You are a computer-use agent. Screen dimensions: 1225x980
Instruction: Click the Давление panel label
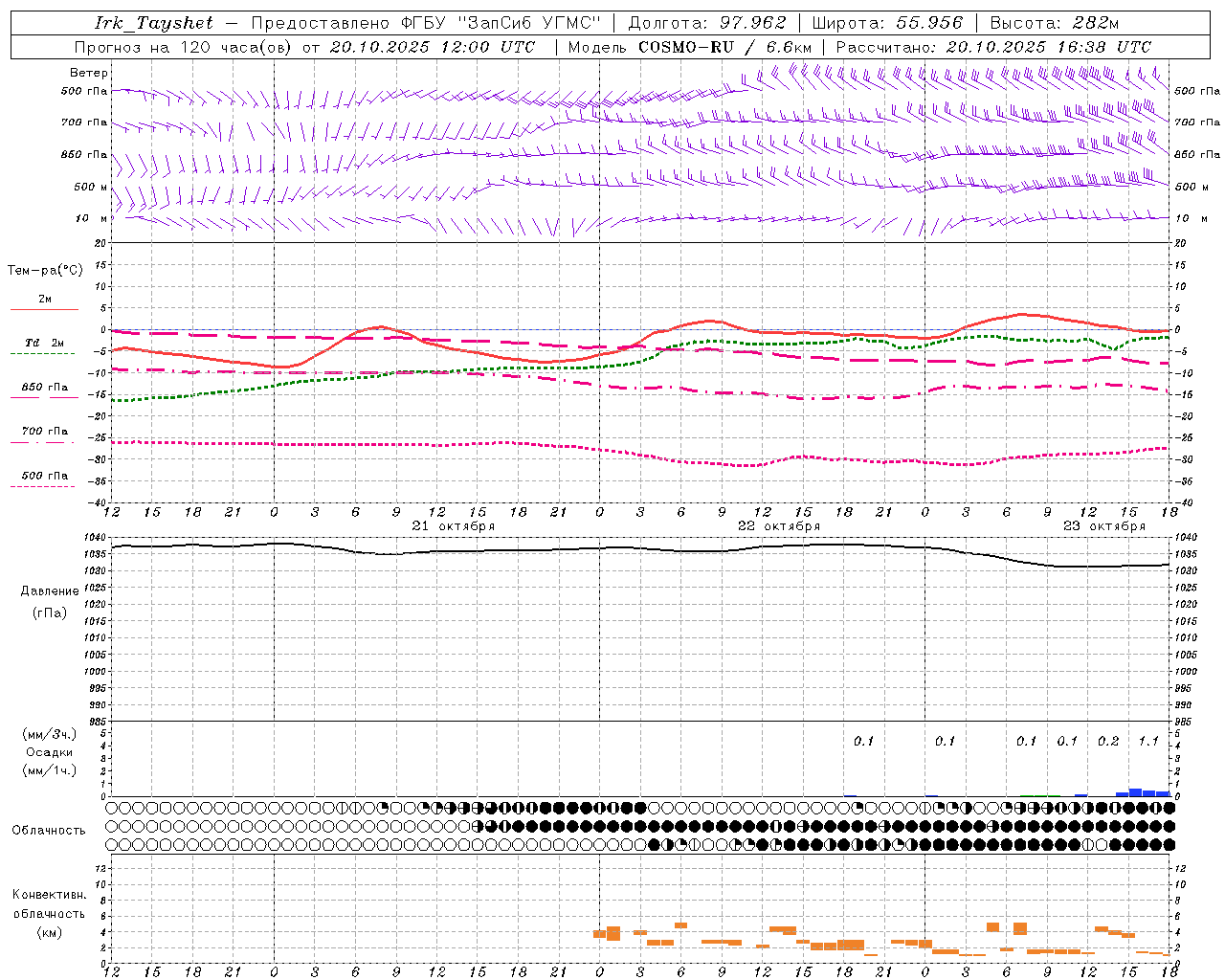pyautogui.click(x=50, y=591)
